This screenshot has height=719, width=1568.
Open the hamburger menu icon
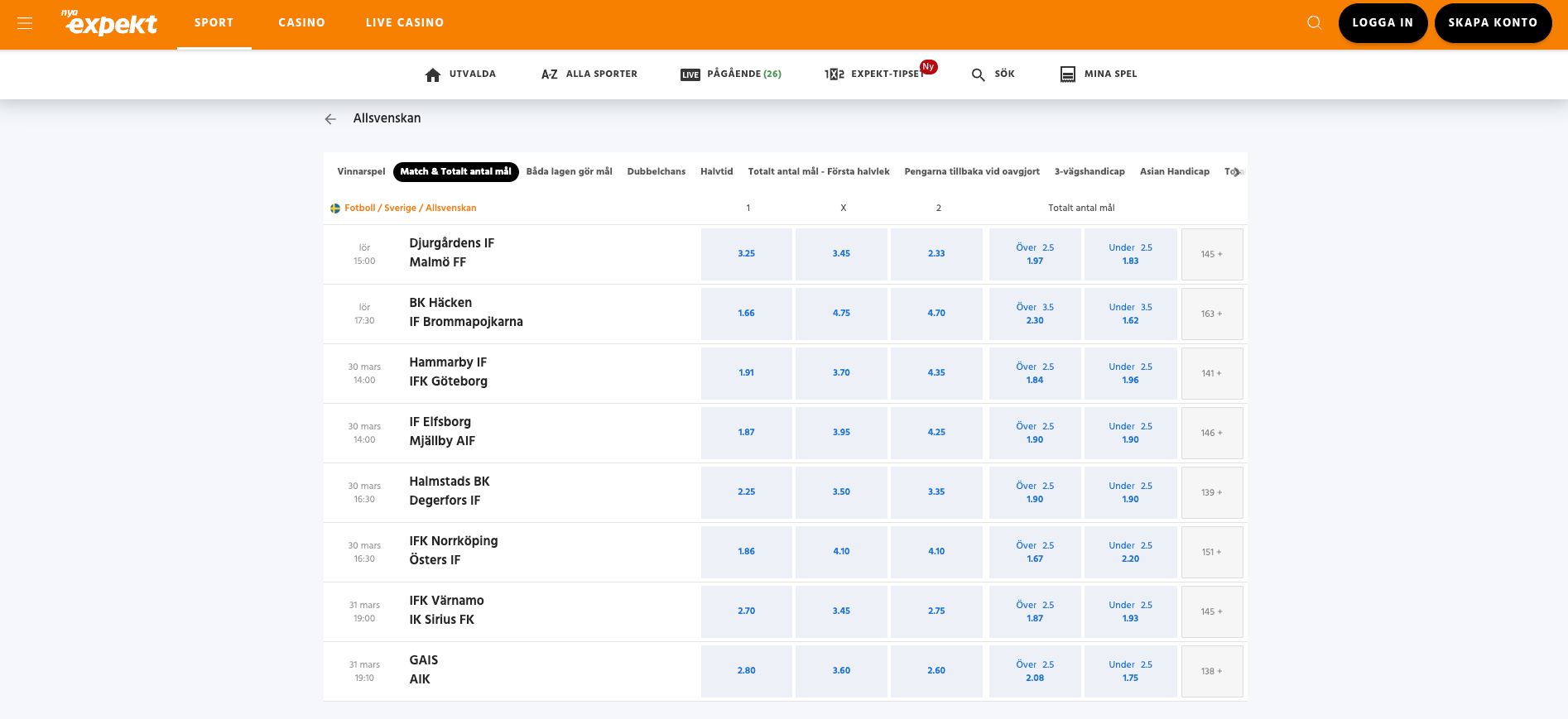coord(25,23)
